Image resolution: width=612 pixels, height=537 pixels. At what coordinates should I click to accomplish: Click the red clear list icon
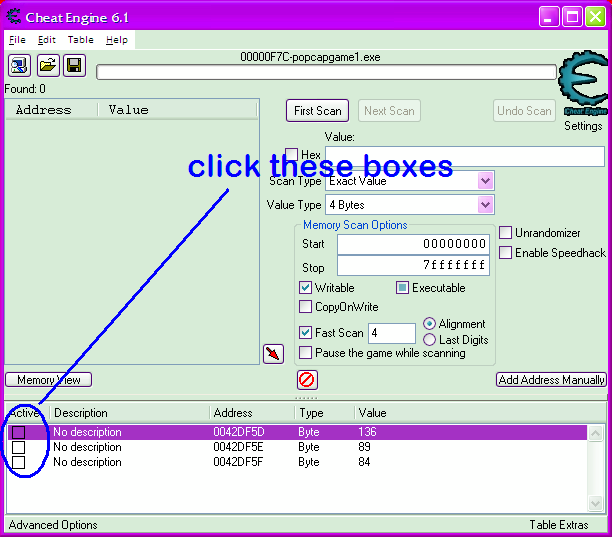click(307, 380)
